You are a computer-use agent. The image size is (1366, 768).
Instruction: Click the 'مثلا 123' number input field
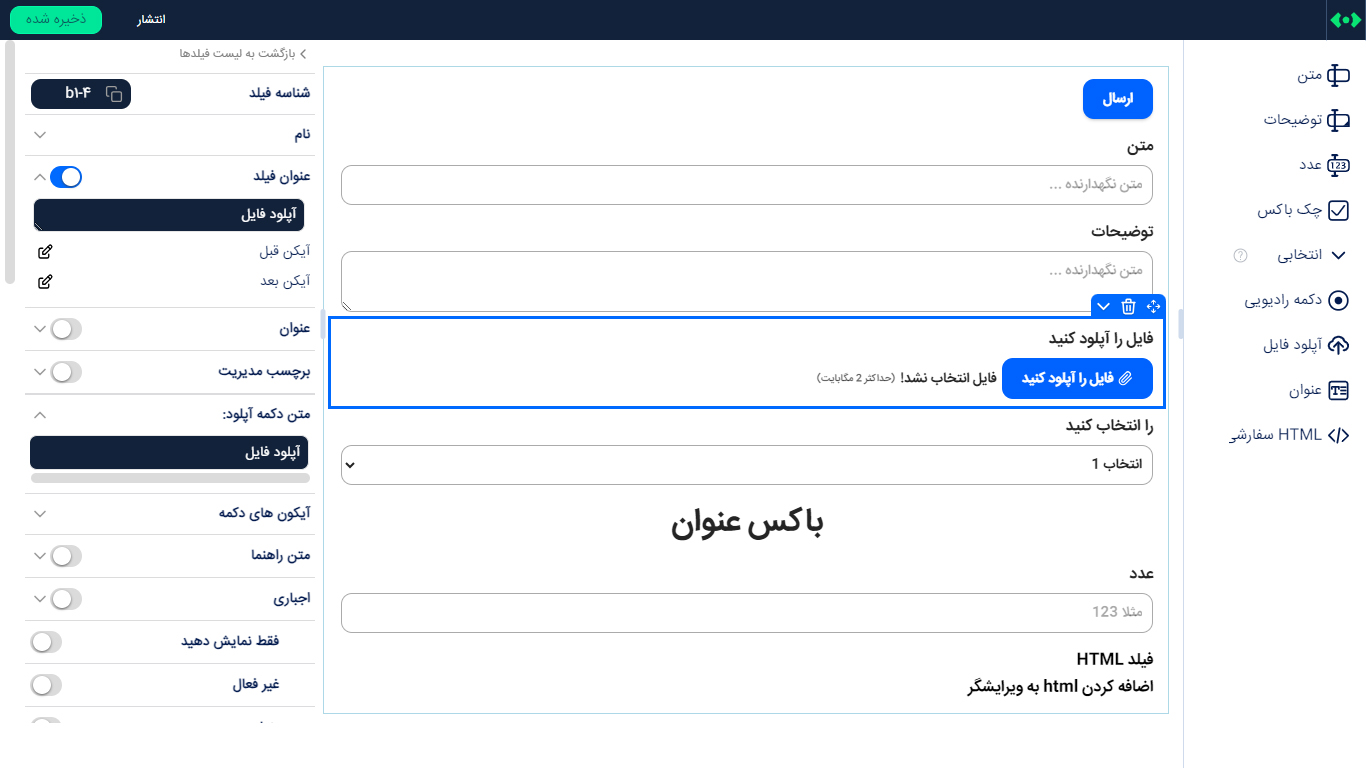(746, 612)
